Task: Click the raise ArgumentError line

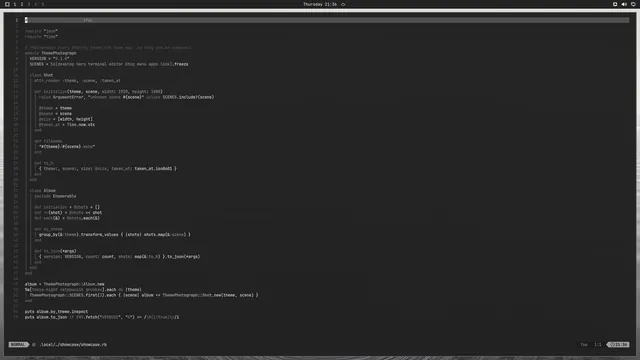Action: coord(127,97)
